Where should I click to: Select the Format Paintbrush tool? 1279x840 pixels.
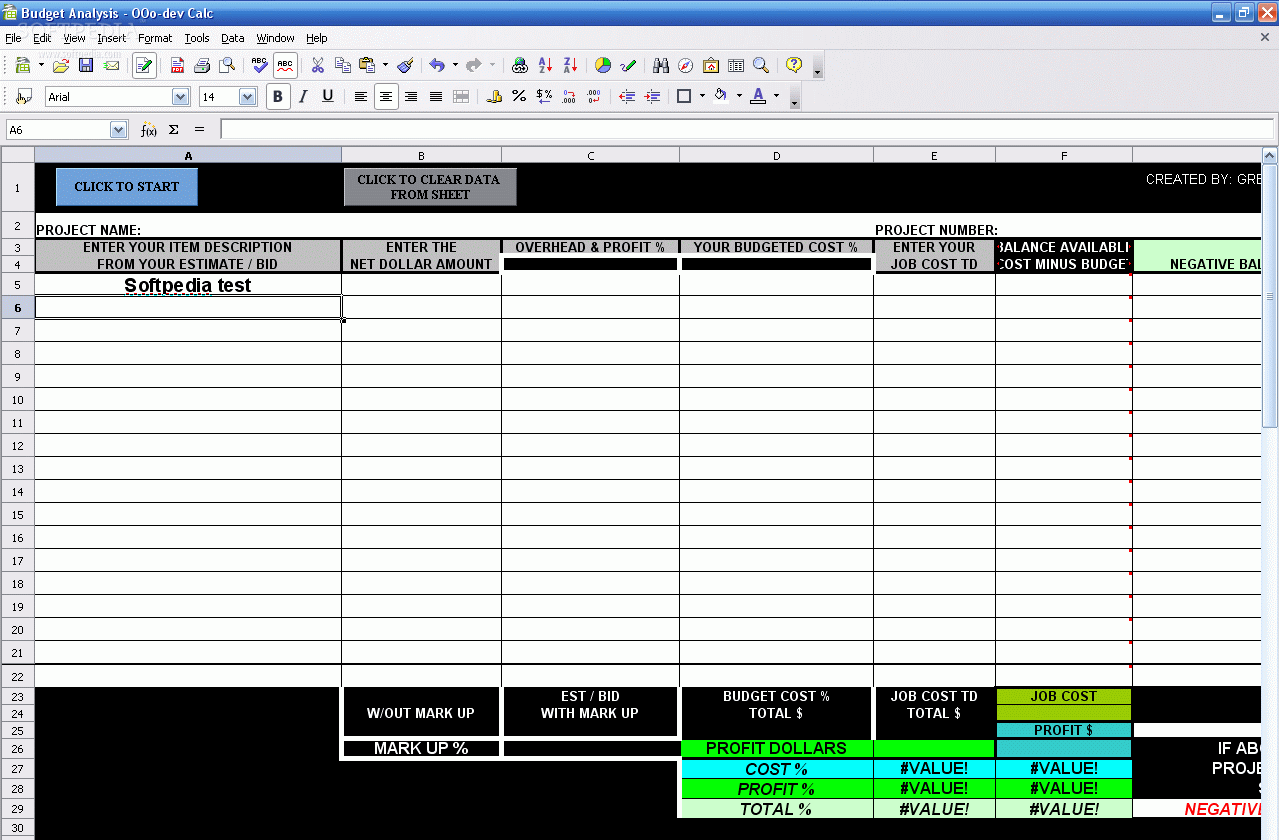[405, 65]
